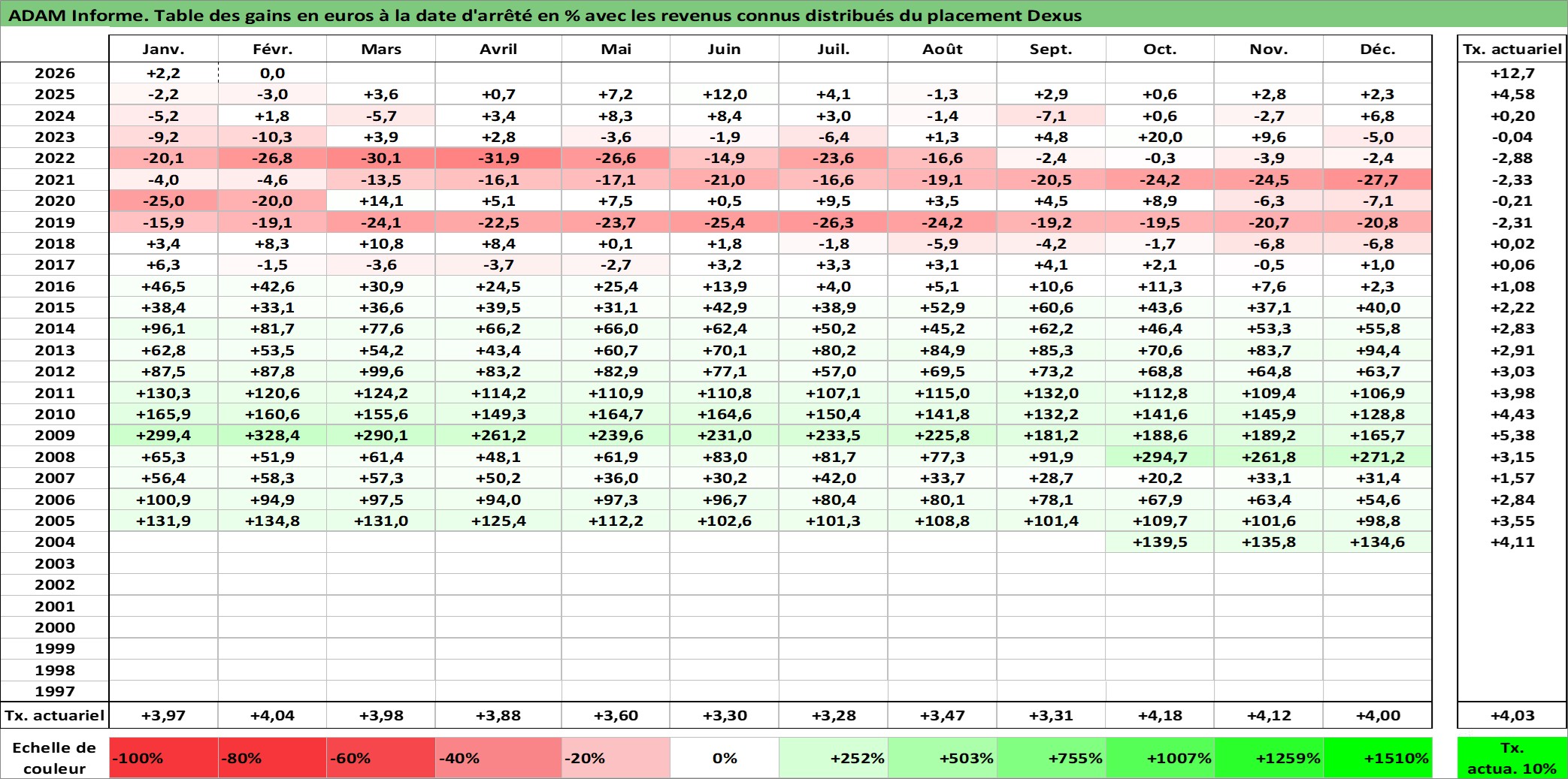Image resolution: width=1568 pixels, height=779 pixels.
Task: Select the +3,60 Tx. actuariel cell for Mai
Action: pyautogui.click(x=616, y=715)
